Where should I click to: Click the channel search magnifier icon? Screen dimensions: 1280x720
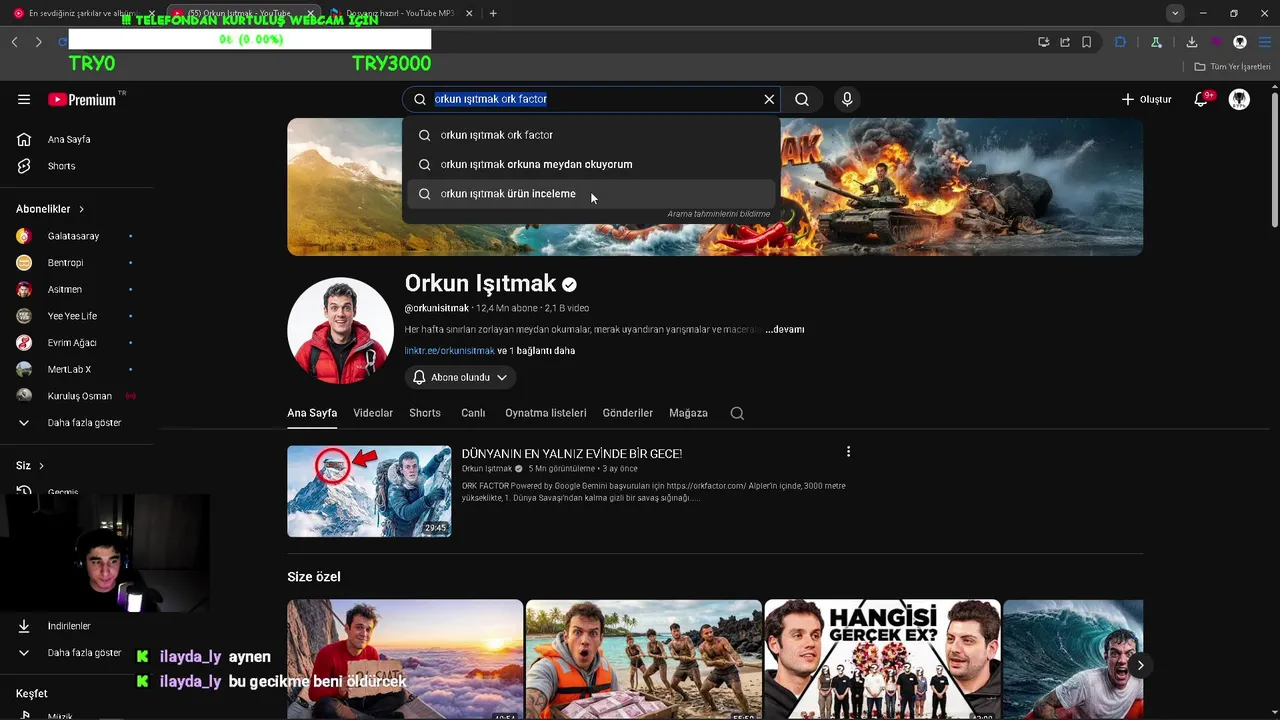click(x=737, y=413)
